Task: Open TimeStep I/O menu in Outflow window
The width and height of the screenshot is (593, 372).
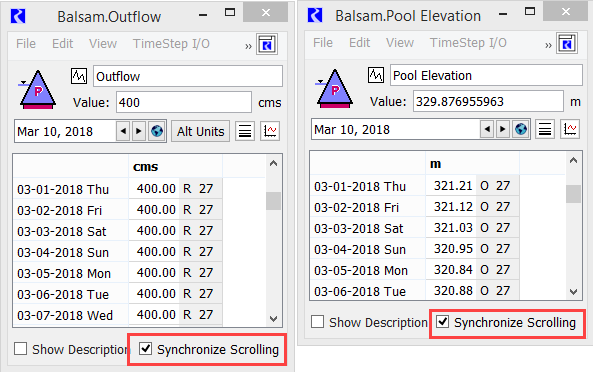Action: click(x=171, y=44)
